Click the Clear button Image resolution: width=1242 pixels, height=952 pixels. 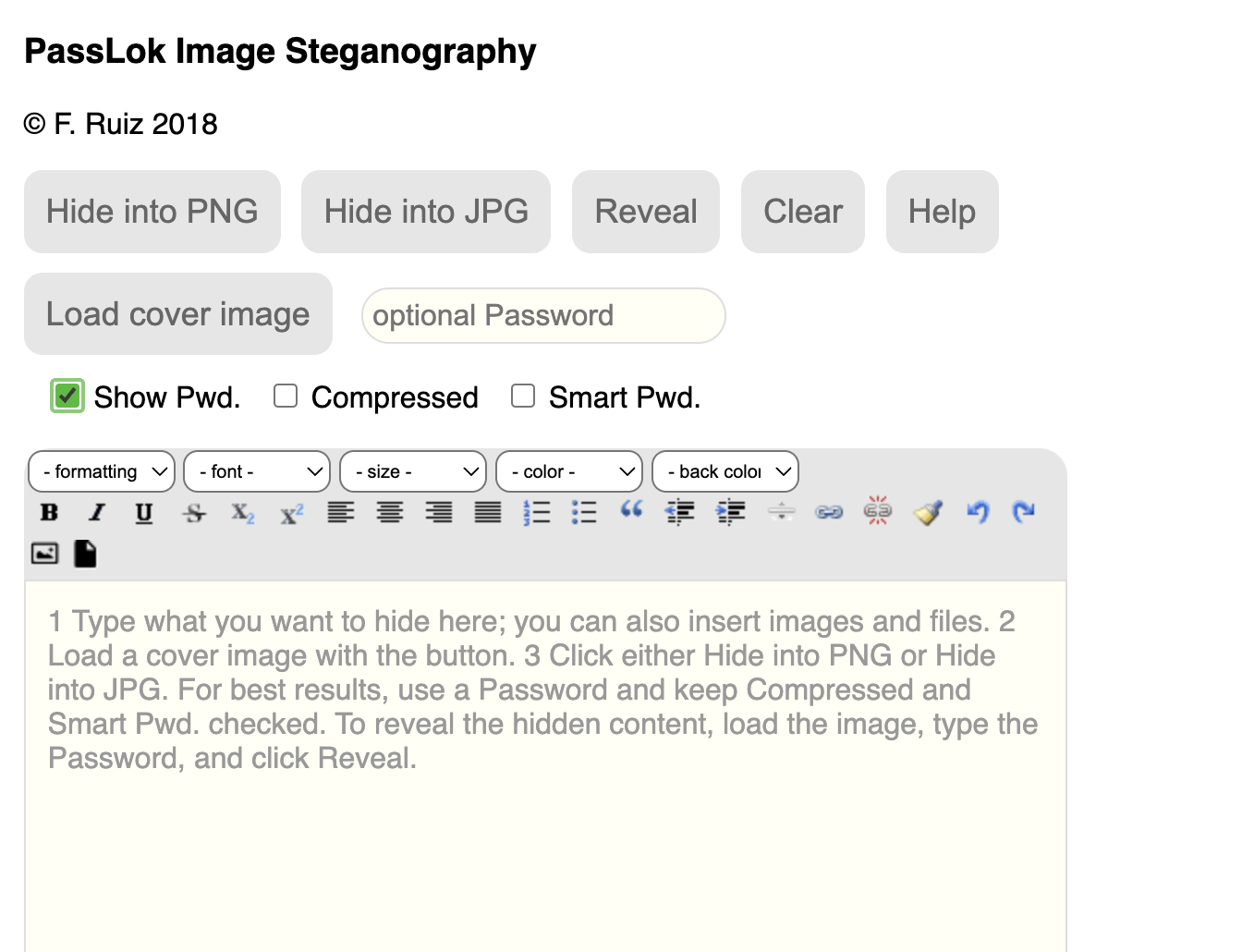click(x=803, y=212)
